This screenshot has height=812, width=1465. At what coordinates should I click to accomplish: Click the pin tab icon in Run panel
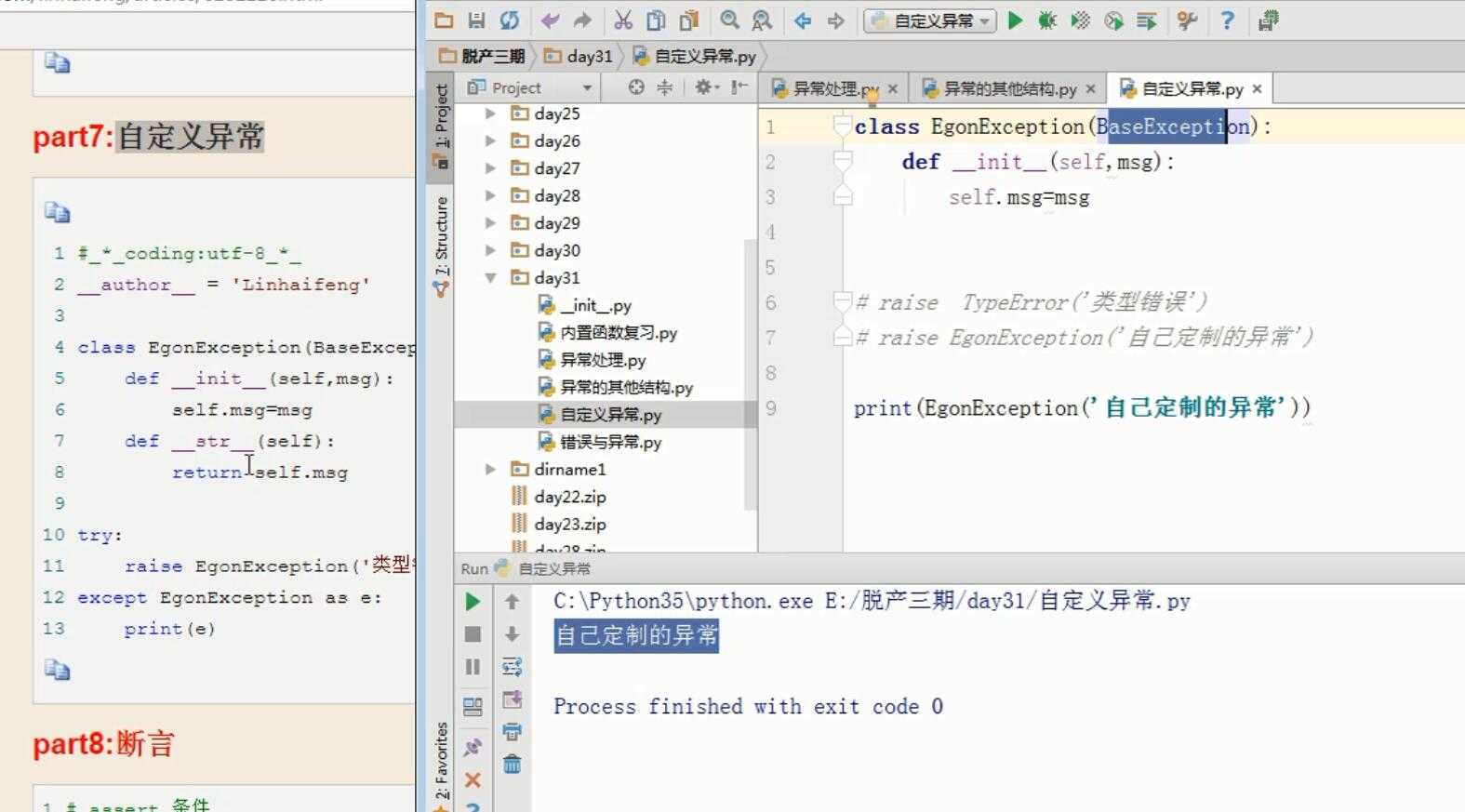[x=473, y=747]
